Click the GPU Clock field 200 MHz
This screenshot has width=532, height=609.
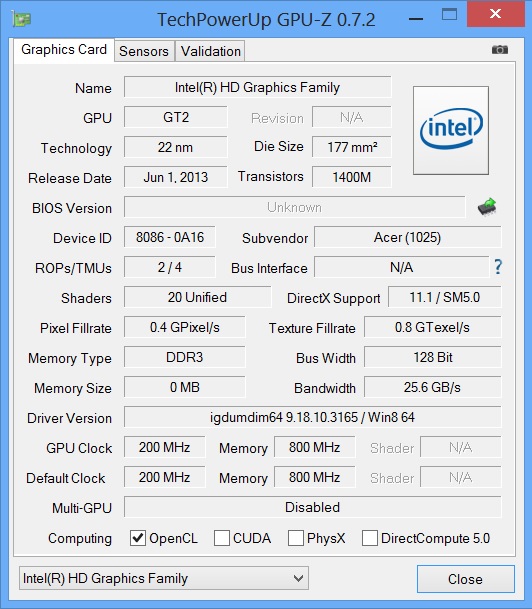click(165, 447)
